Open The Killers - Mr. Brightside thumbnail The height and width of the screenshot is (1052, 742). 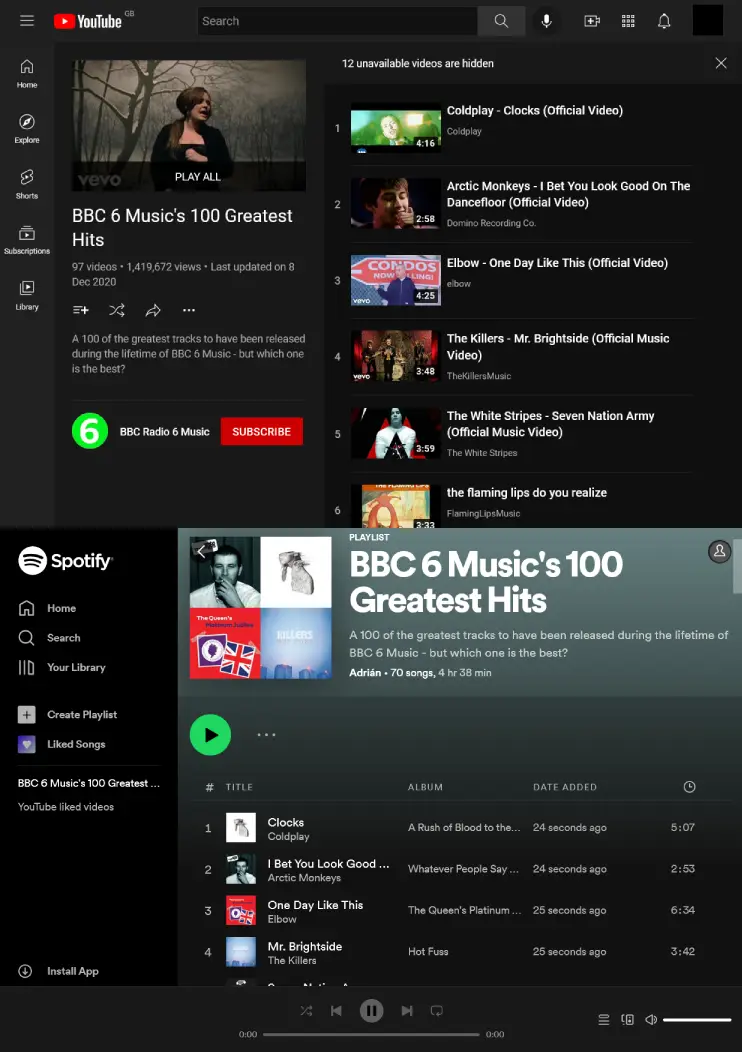pos(396,356)
